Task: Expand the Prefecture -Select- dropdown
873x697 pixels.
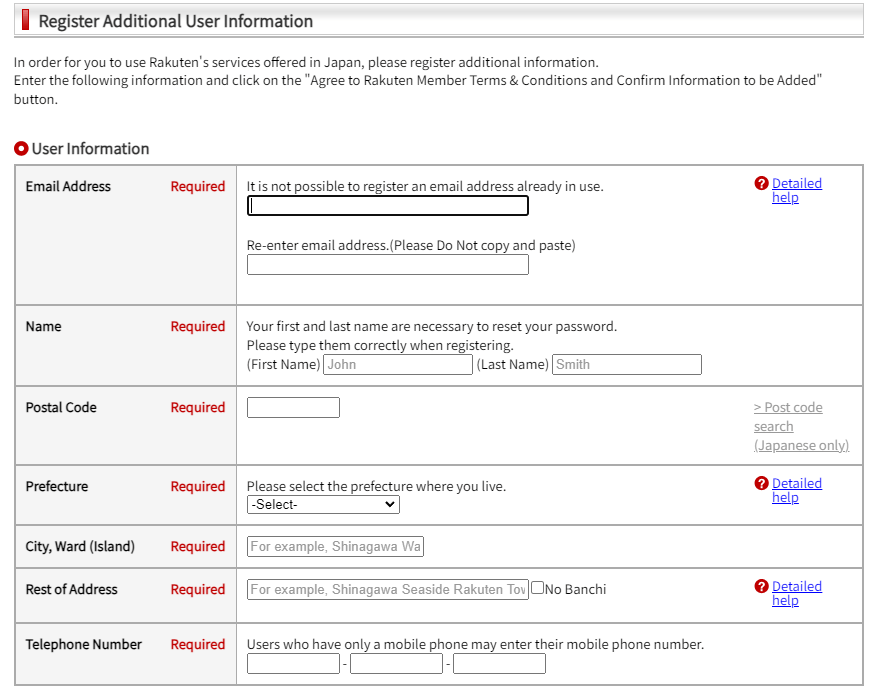Action: click(323, 504)
